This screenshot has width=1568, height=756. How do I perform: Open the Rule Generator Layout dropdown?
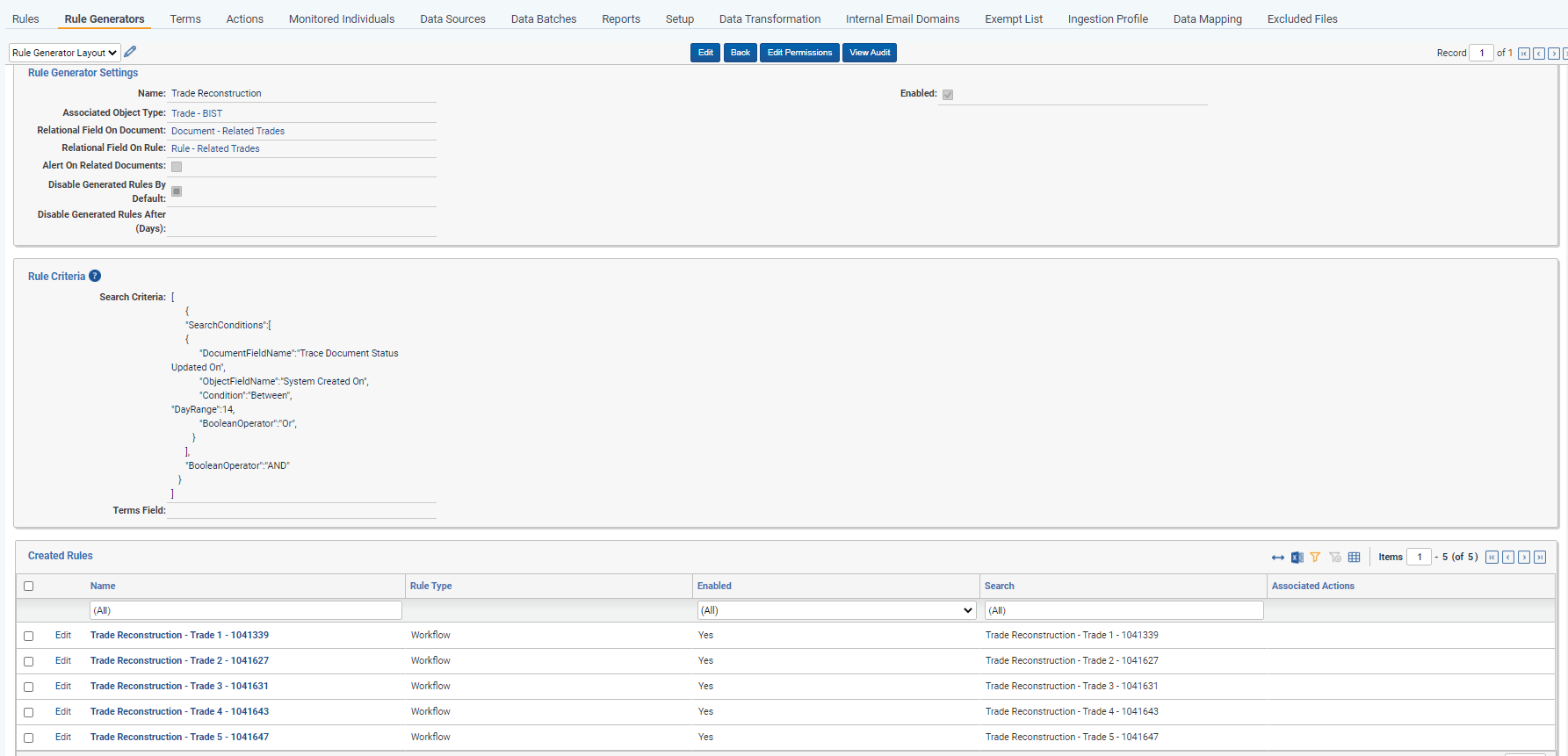65,53
